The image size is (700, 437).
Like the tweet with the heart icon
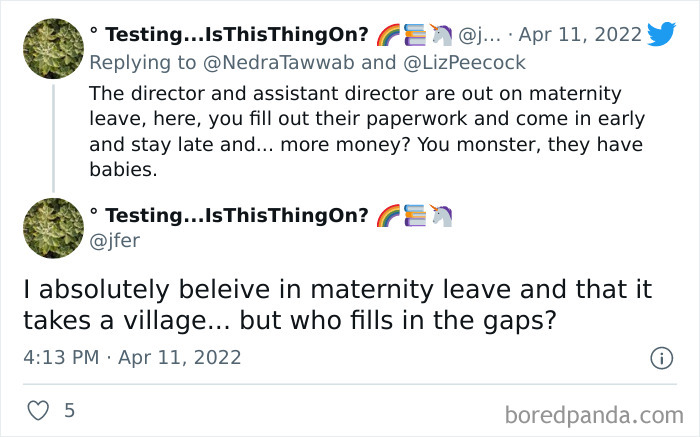(38, 411)
